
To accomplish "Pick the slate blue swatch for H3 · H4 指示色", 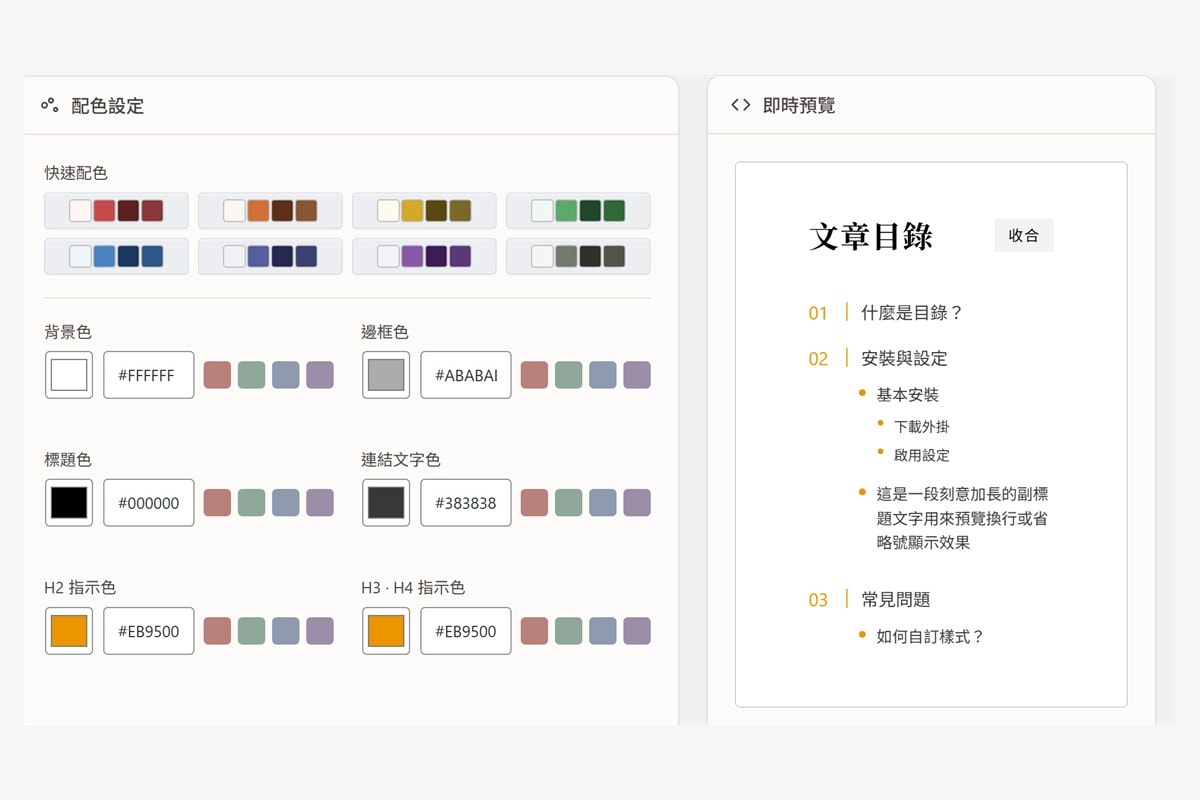I will tap(602, 631).
